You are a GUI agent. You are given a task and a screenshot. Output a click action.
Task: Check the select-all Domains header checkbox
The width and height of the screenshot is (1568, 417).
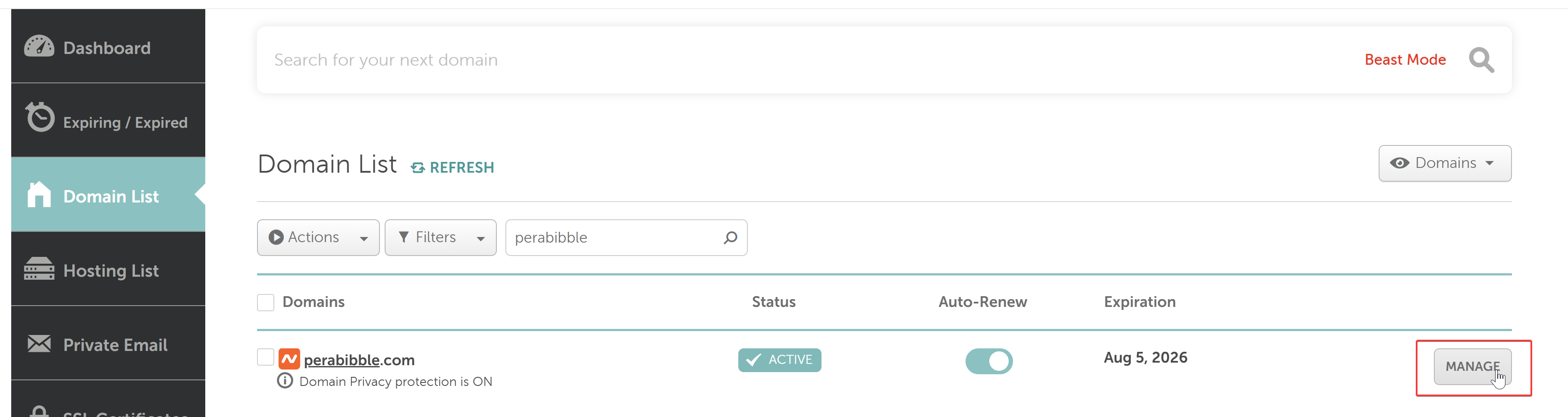click(x=265, y=302)
